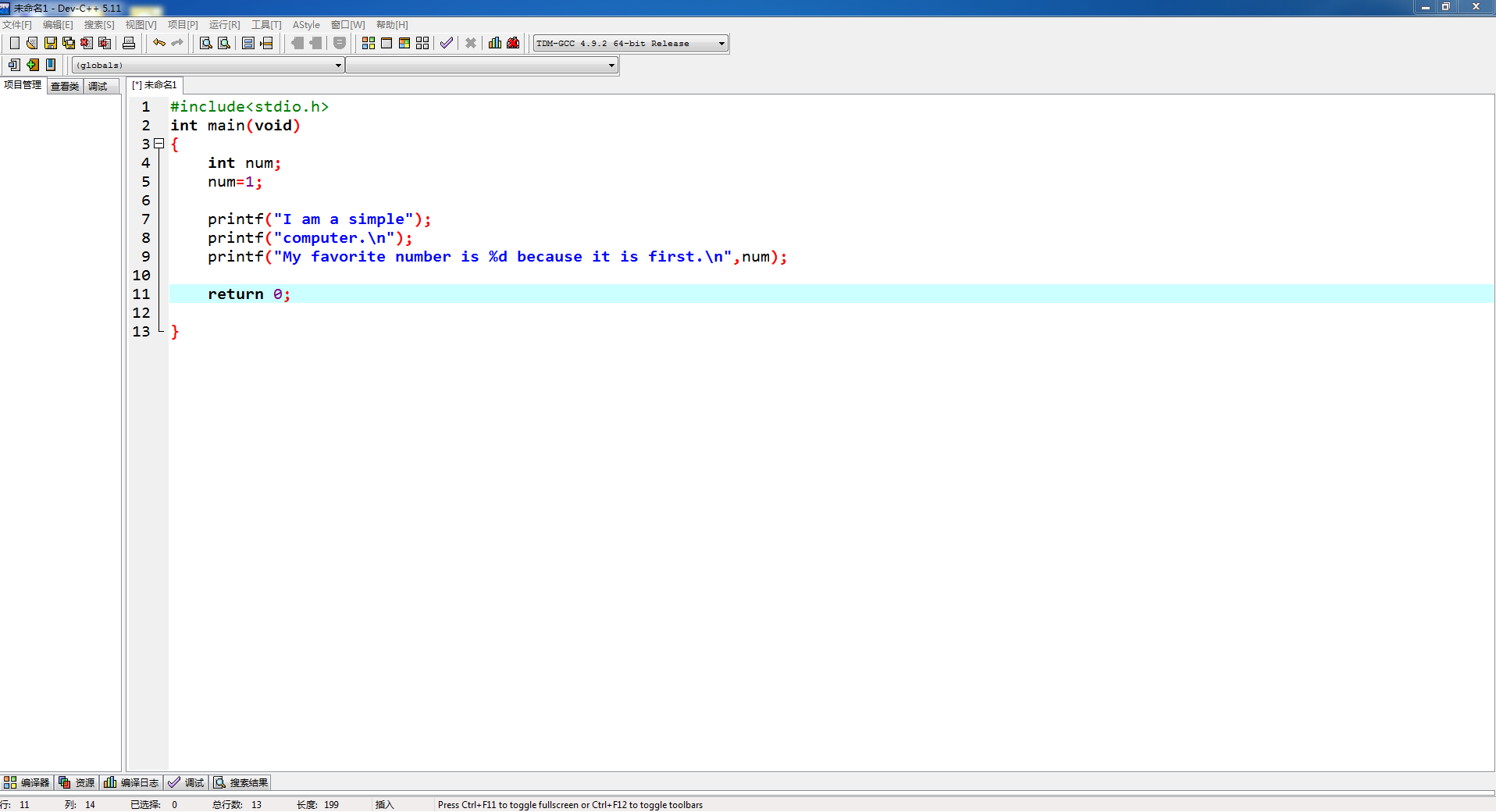Open the AStyle menu
Viewport: 1496px width, 812px height.
pos(306,25)
